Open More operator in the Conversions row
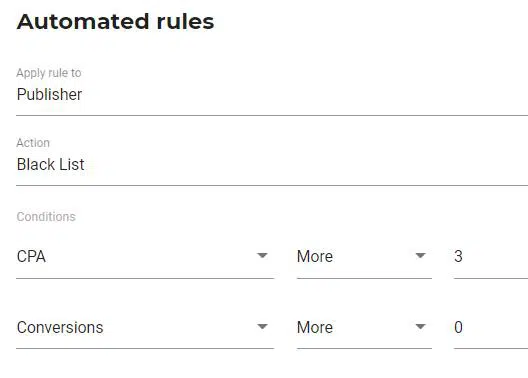This screenshot has height=378, width=528. [364, 327]
